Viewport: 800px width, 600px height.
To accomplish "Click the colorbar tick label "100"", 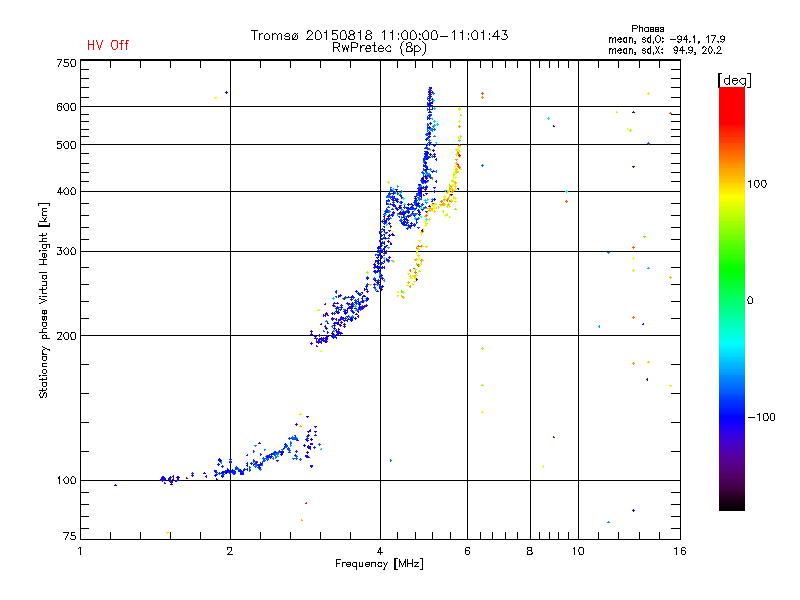I will point(757,184).
